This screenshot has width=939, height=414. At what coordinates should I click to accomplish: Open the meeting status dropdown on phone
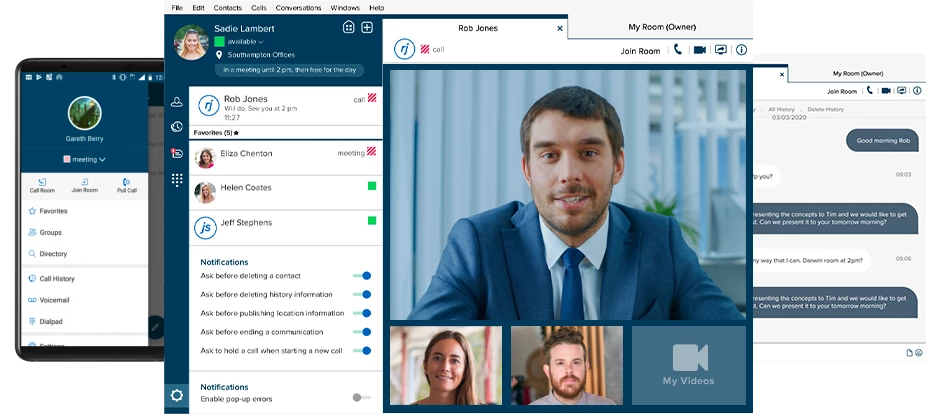pyautogui.click(x=84, y=159)
